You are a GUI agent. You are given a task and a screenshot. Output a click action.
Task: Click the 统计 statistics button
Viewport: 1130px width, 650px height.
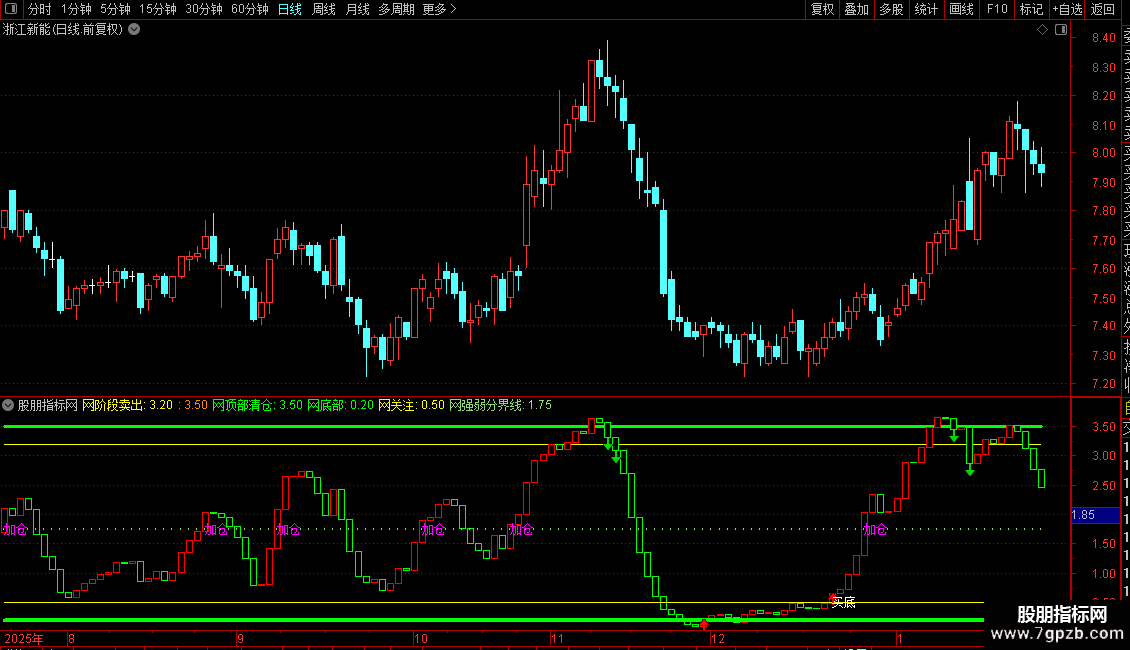tap(926, 9)
